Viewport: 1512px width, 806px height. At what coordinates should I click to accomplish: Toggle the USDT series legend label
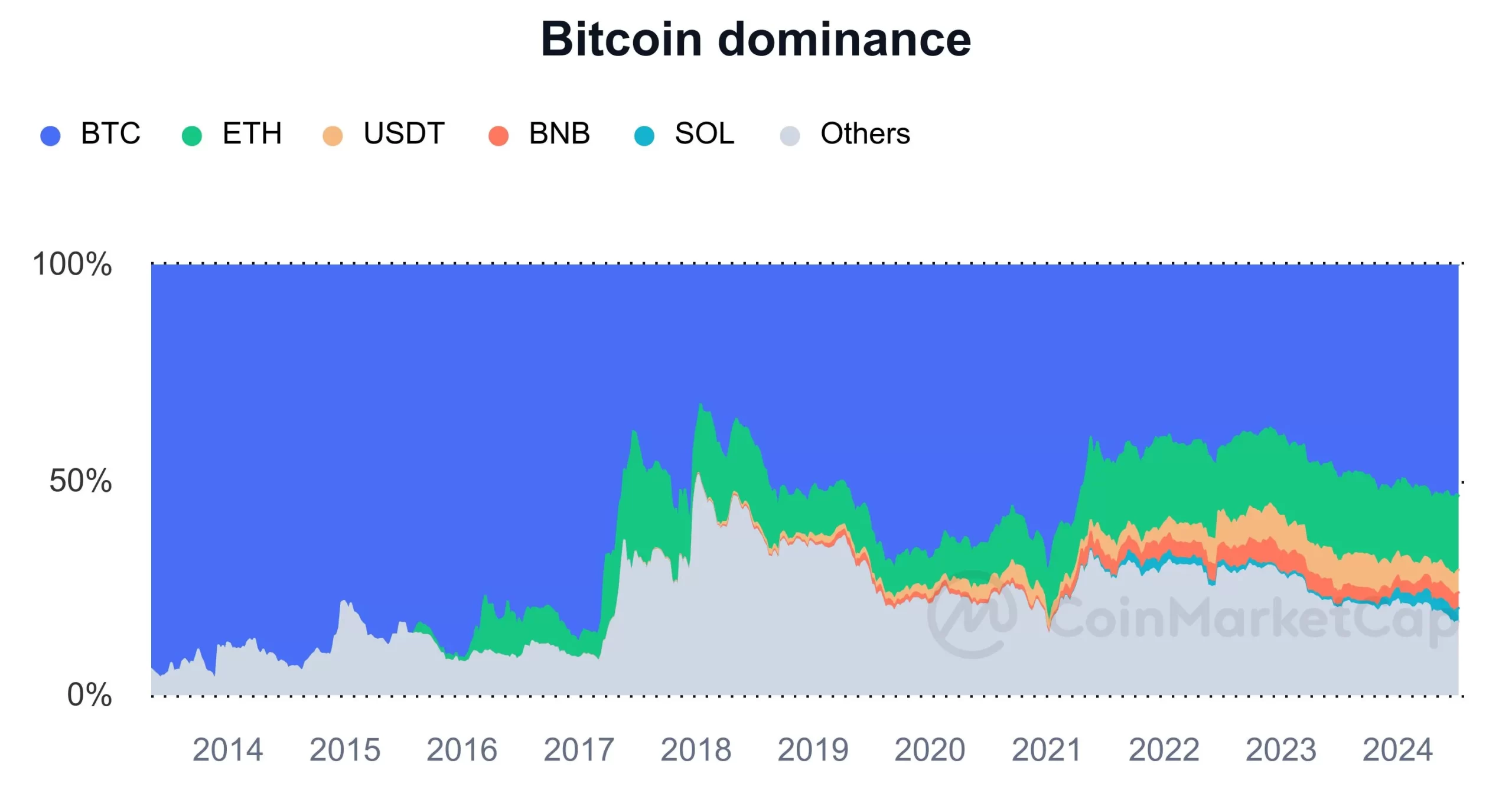click(404, 133)
